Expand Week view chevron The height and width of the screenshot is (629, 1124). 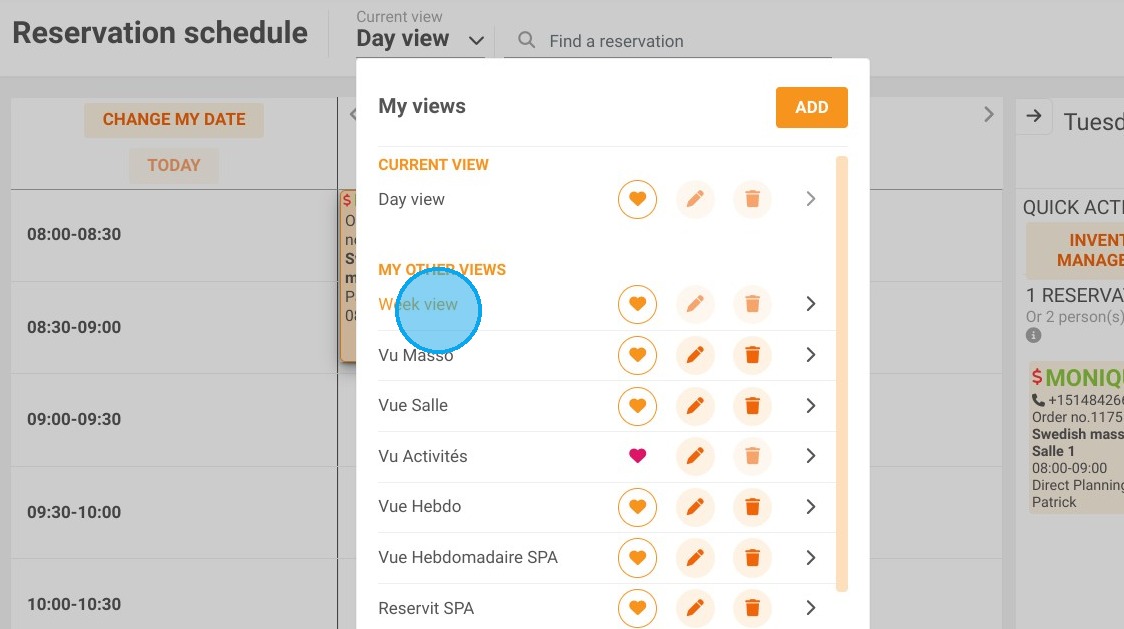[x=811, y=304]
